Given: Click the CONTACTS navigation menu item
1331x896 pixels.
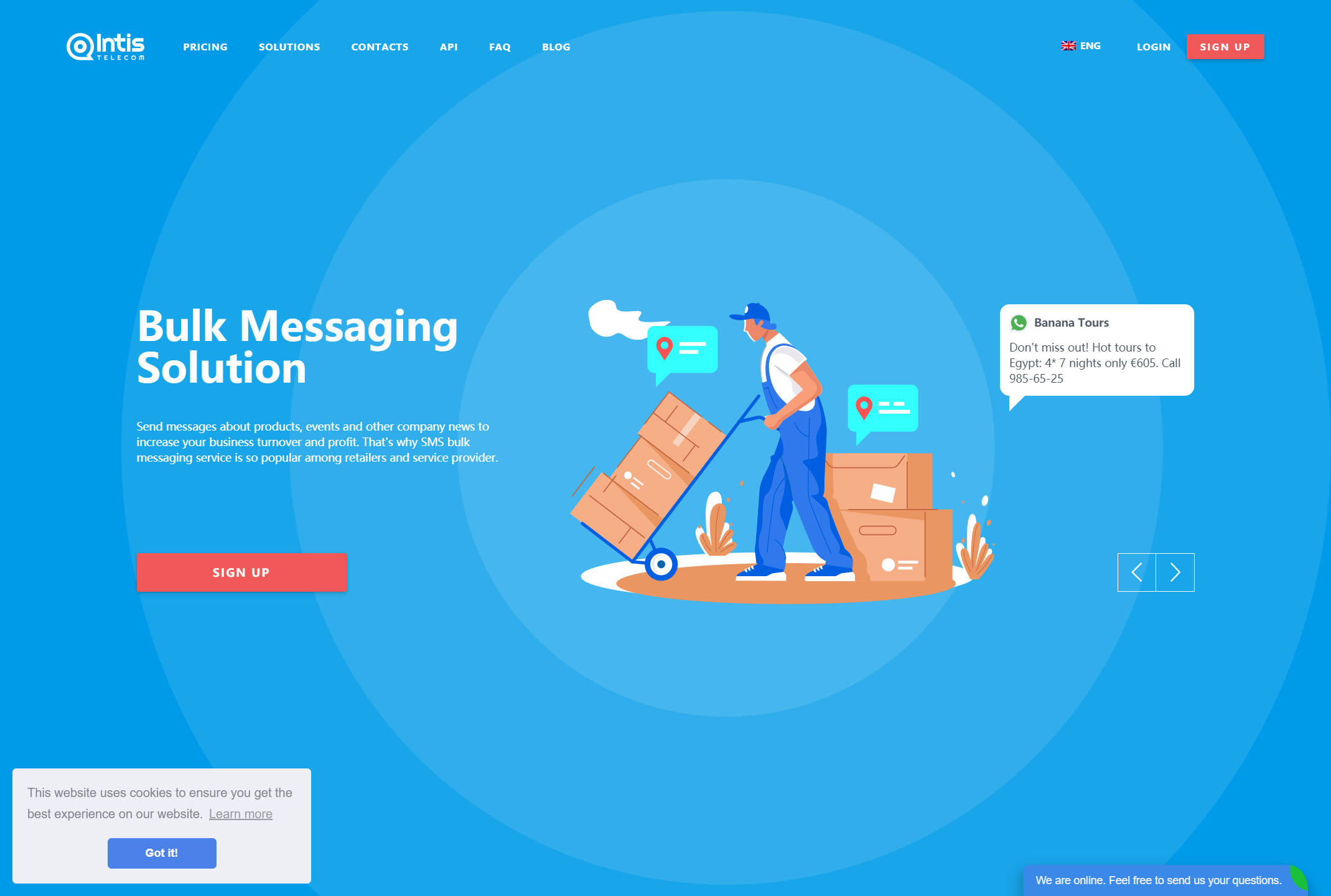Looking at the screenshot, I should (x=379, y=46).
